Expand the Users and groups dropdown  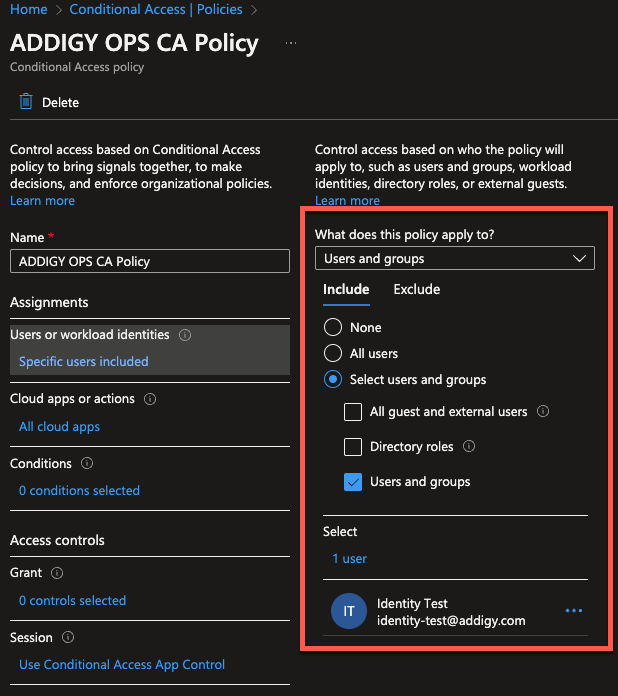455,258
